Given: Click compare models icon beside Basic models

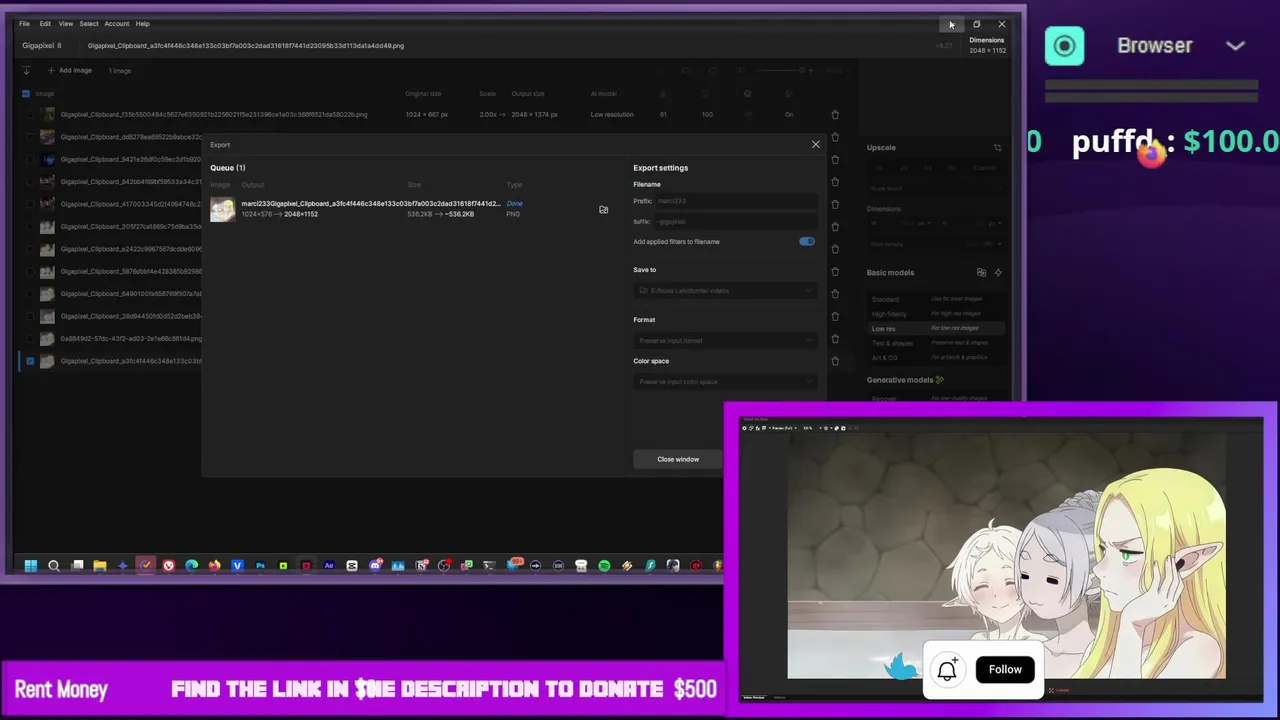Looking at the screenshot, I should point(981,272).
